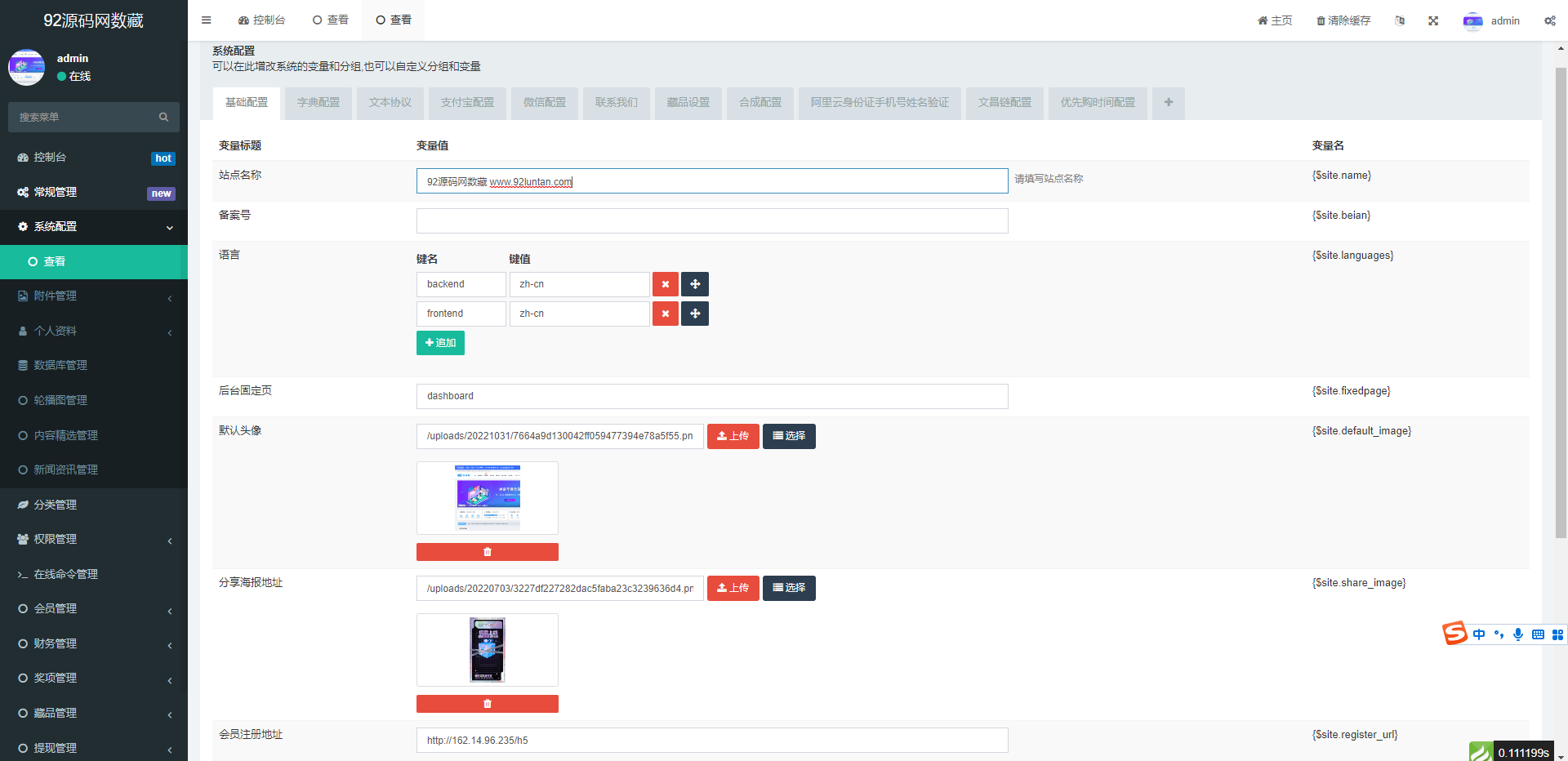The image size is (1568, 761).
Task: Click 上传 button for 默认头像
Action: pos(733,436)
